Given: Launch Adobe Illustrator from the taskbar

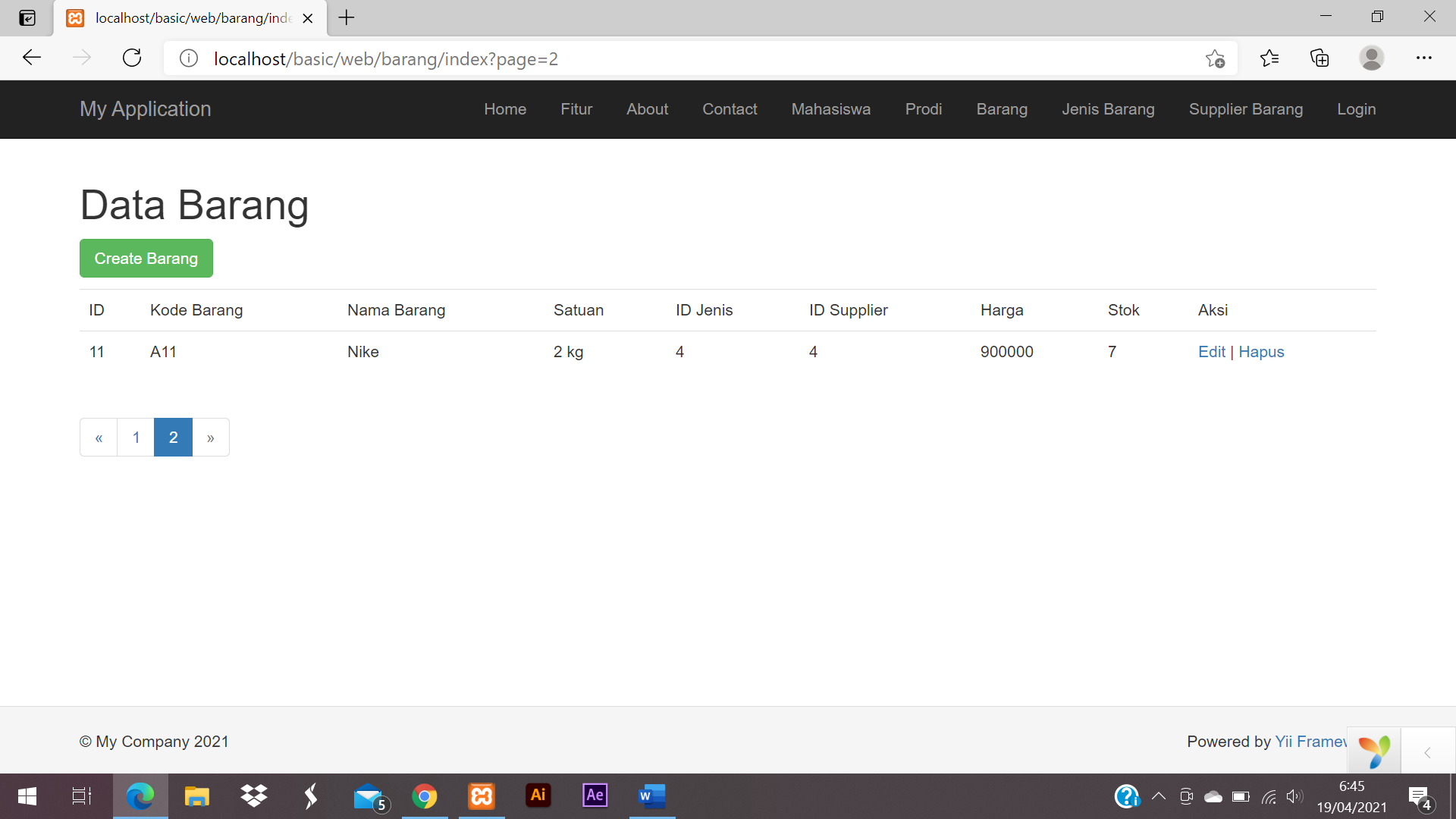Looking at the screenshot, I should (x=538, y=795).
